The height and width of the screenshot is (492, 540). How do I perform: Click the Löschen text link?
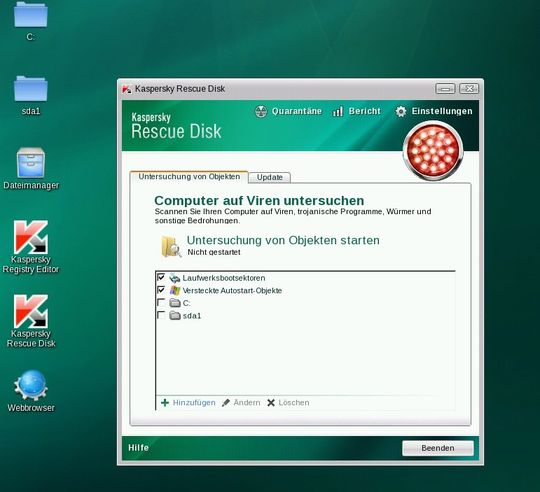pyautogui.click(x=294, y=402)
